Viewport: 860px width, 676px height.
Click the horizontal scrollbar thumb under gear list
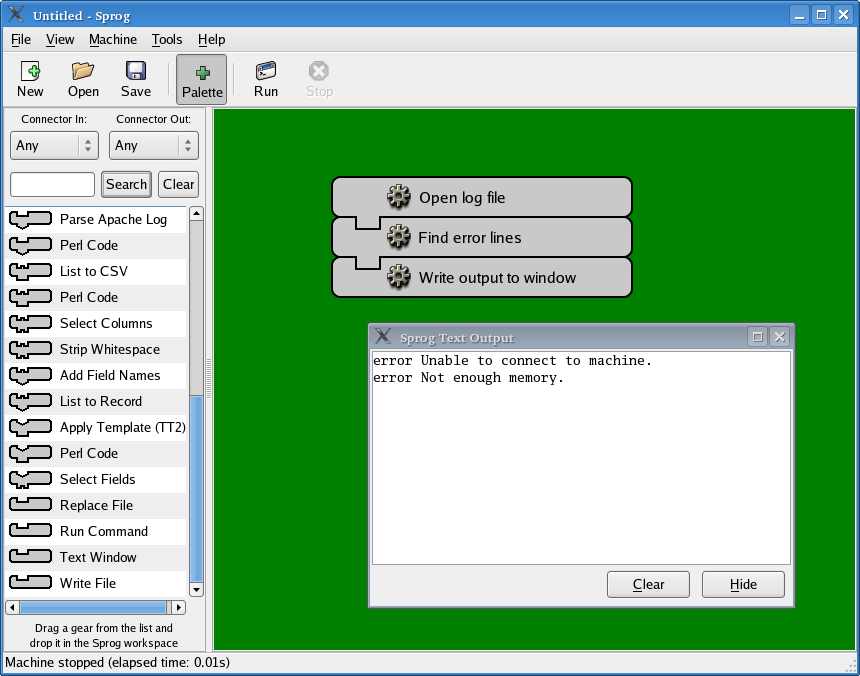click(93, 607)
